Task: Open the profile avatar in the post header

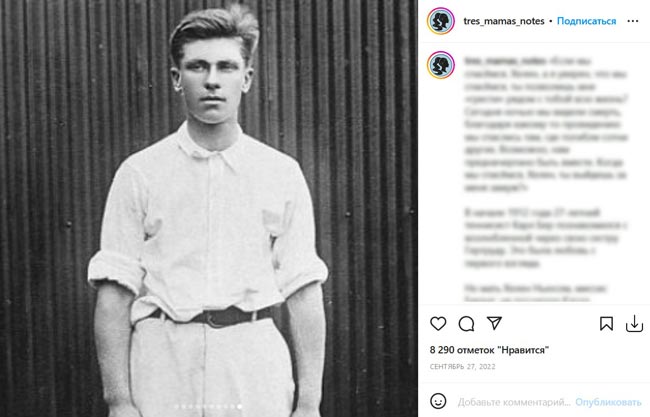Action: click(x=441, y=21)
